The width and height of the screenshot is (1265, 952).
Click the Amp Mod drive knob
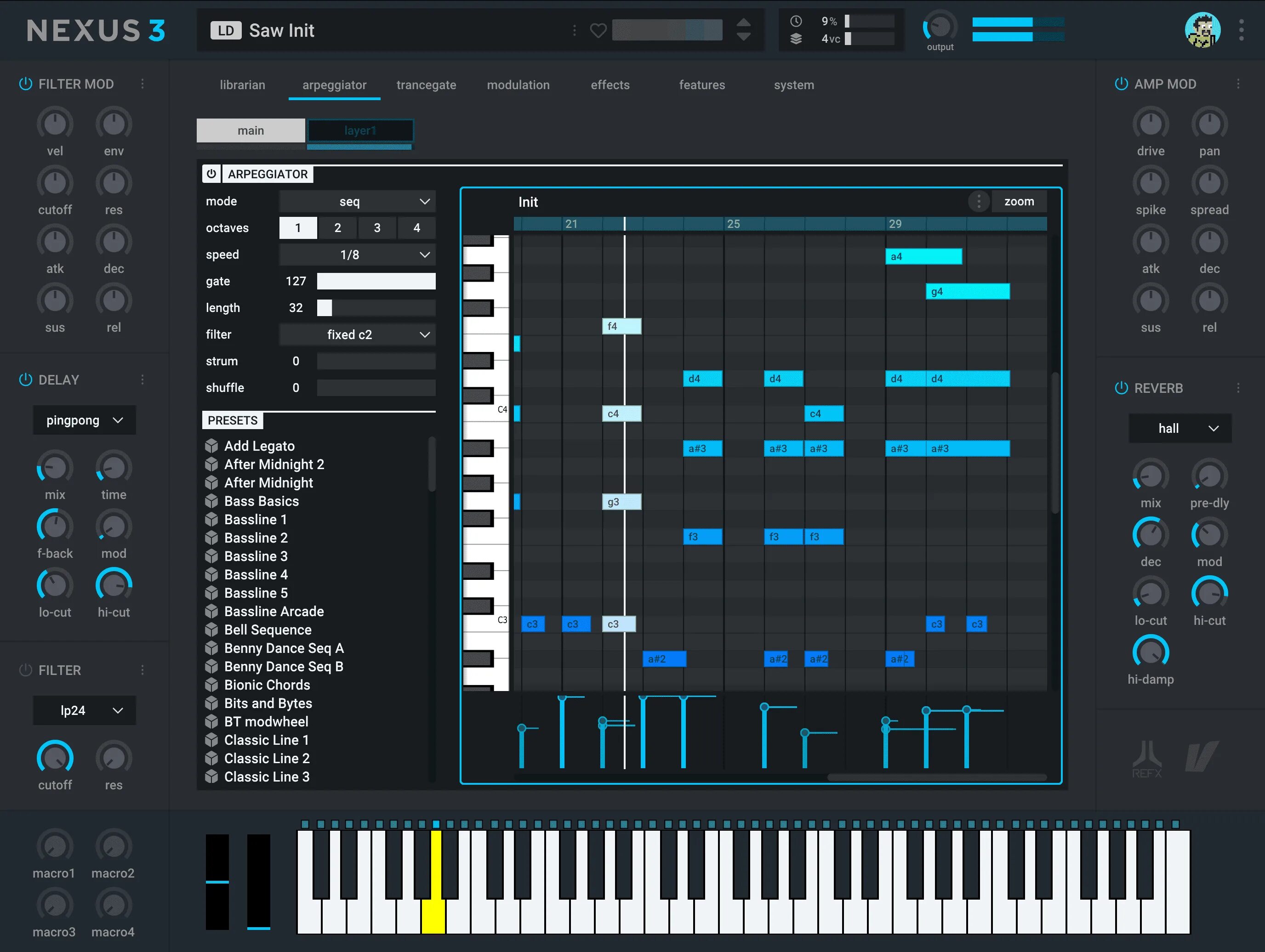[x=1150, y=124]
